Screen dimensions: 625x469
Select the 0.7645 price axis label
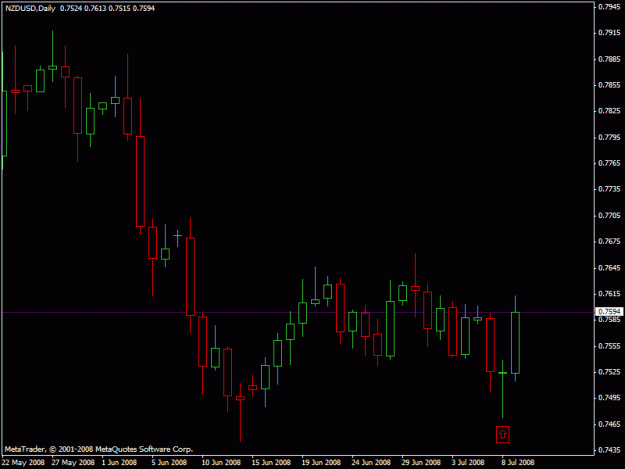click(609, 268)
